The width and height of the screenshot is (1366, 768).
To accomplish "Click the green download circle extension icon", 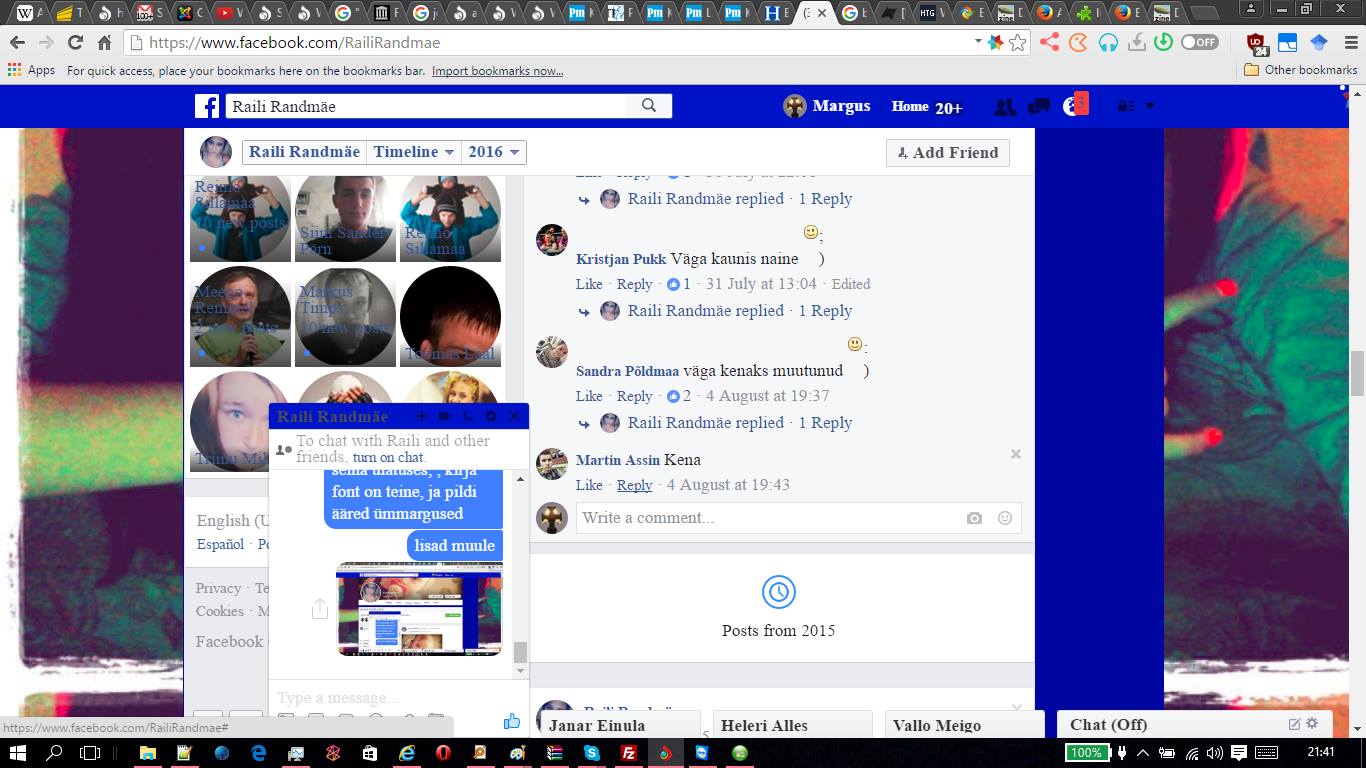I will 1163,42.
